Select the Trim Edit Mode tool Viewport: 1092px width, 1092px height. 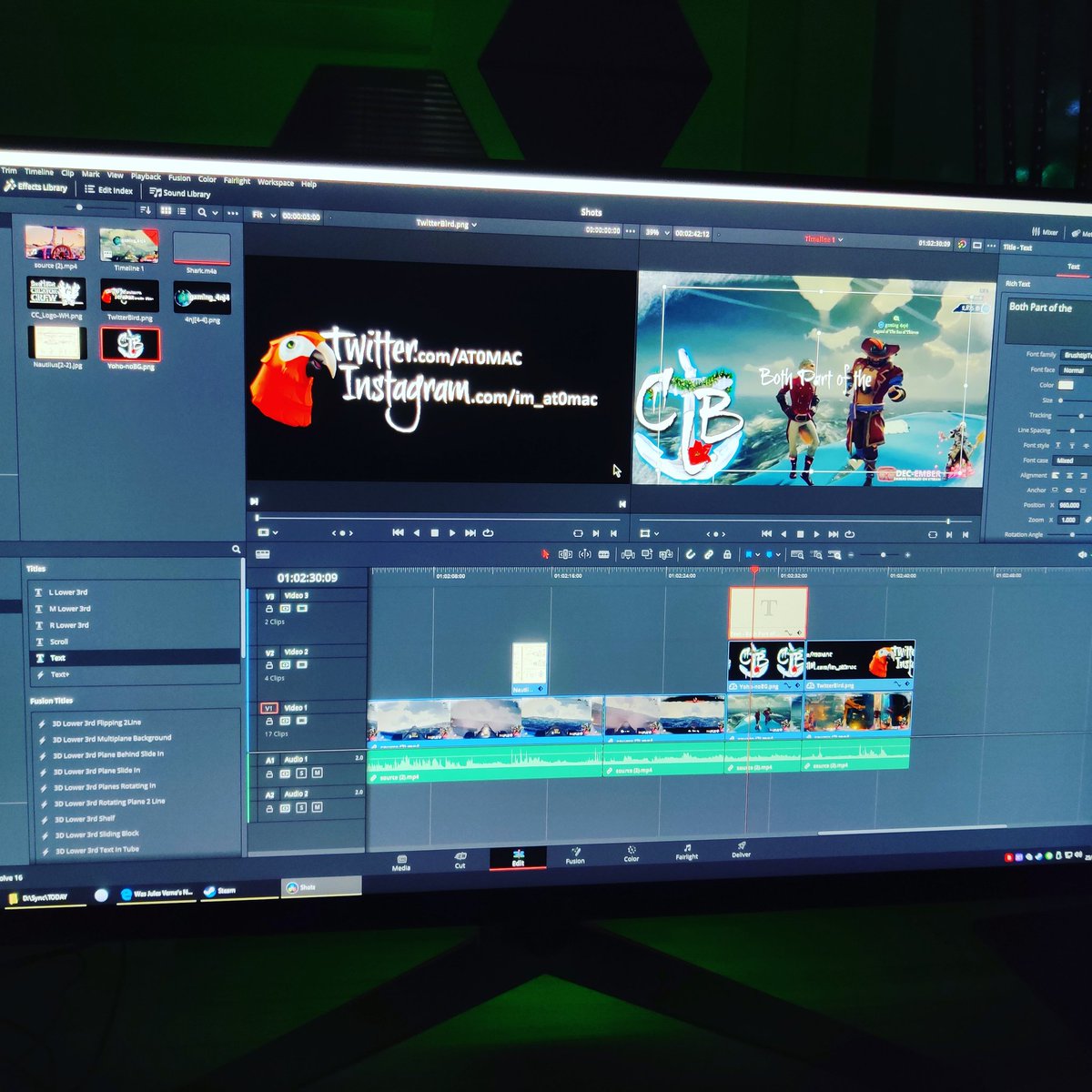pos(565,553)
